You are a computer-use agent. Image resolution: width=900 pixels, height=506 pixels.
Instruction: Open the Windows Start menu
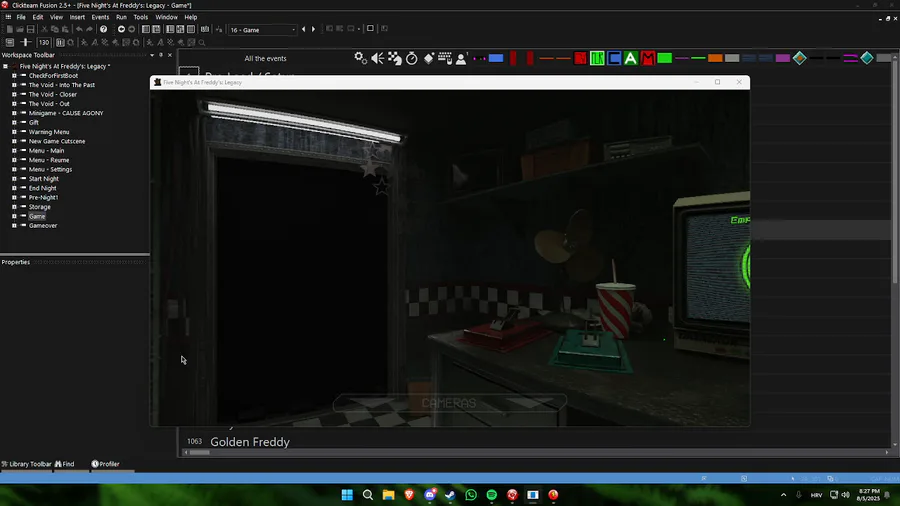347,495
